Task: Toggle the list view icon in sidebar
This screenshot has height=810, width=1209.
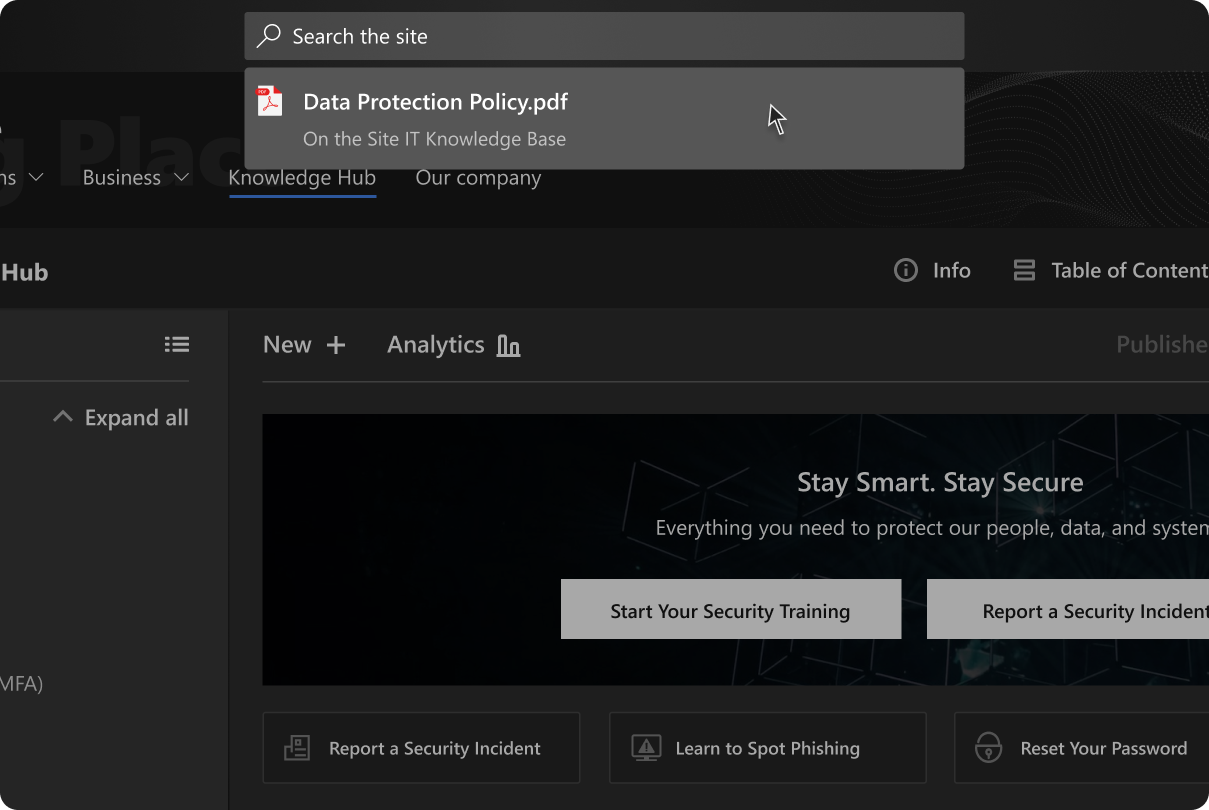Action: tap(177, 345)
